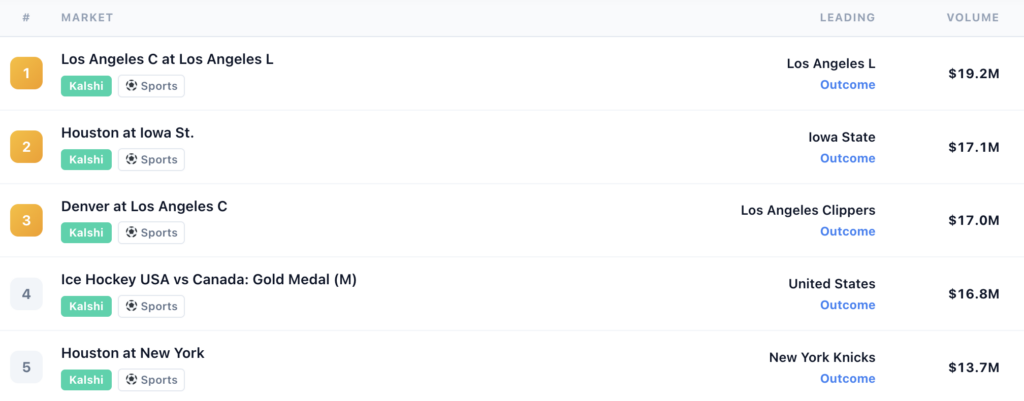
Task: Click Outcome link under New York Knicks
Action: pyautogui.click(x=847, y=379)
